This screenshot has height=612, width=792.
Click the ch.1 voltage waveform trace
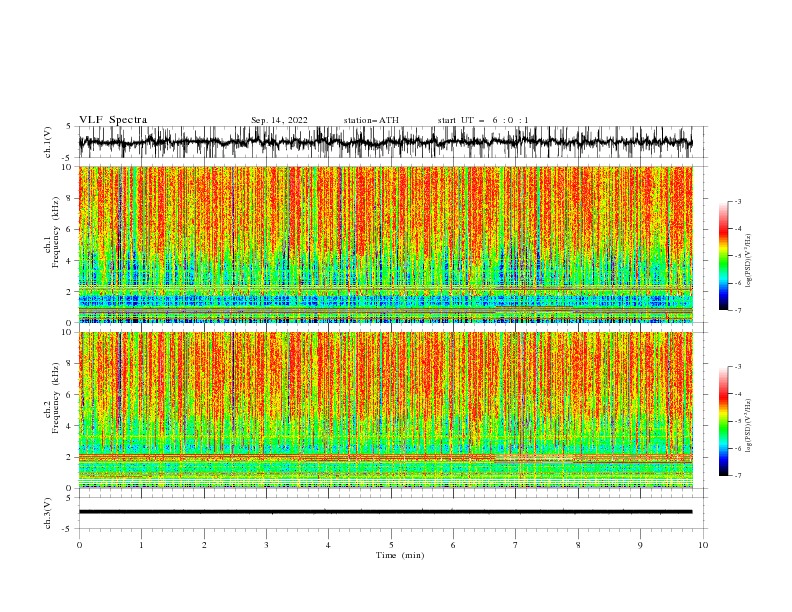point(385,142)
